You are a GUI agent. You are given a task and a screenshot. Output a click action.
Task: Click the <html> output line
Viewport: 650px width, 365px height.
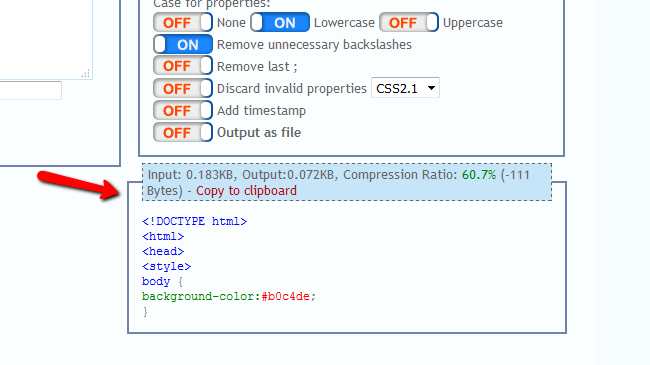coord(163,236)
